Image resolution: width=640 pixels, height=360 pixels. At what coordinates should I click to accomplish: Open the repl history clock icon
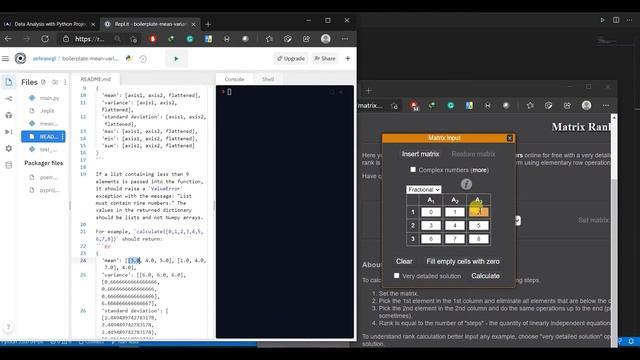pos(143,59)
